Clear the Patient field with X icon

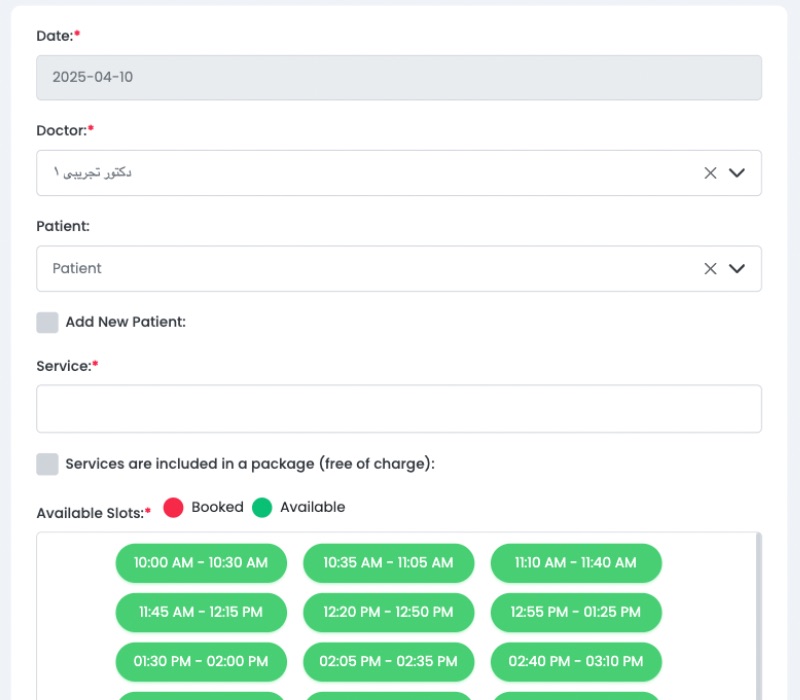point(710,269)
